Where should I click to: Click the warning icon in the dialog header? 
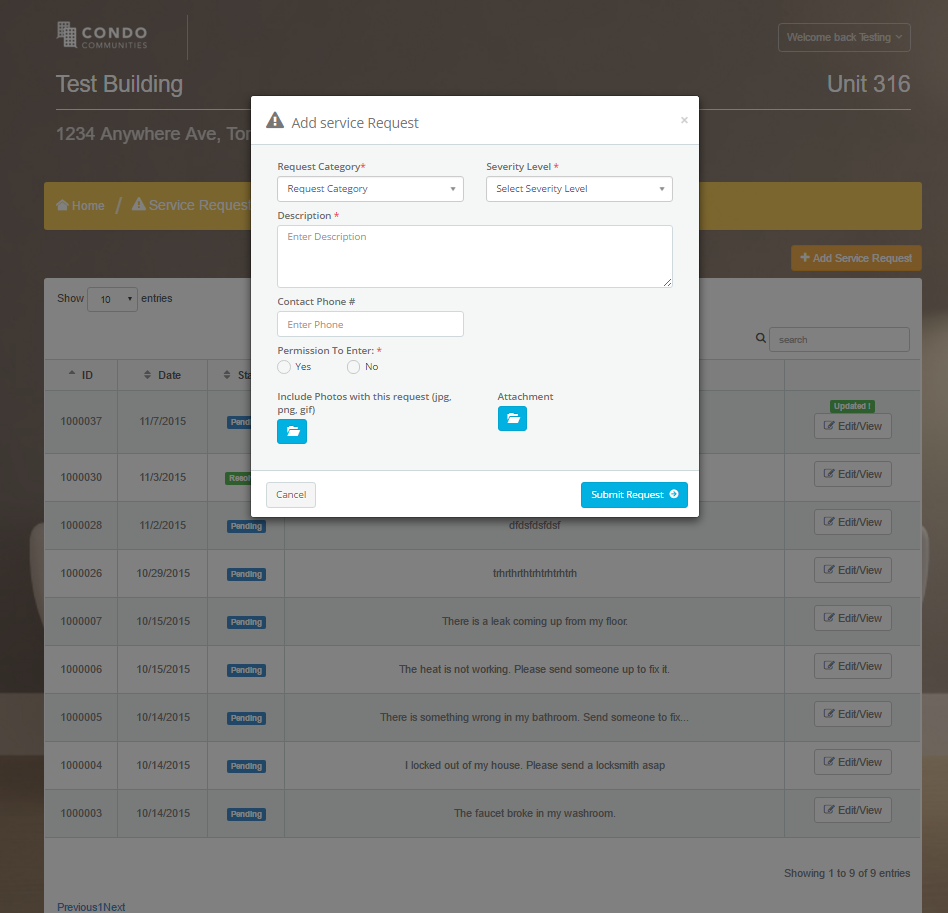tap(274, 119)
